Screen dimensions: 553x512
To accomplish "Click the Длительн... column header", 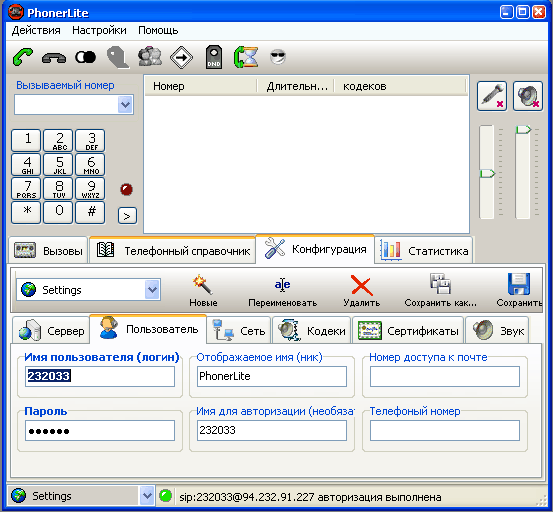I will click(296, 86).
